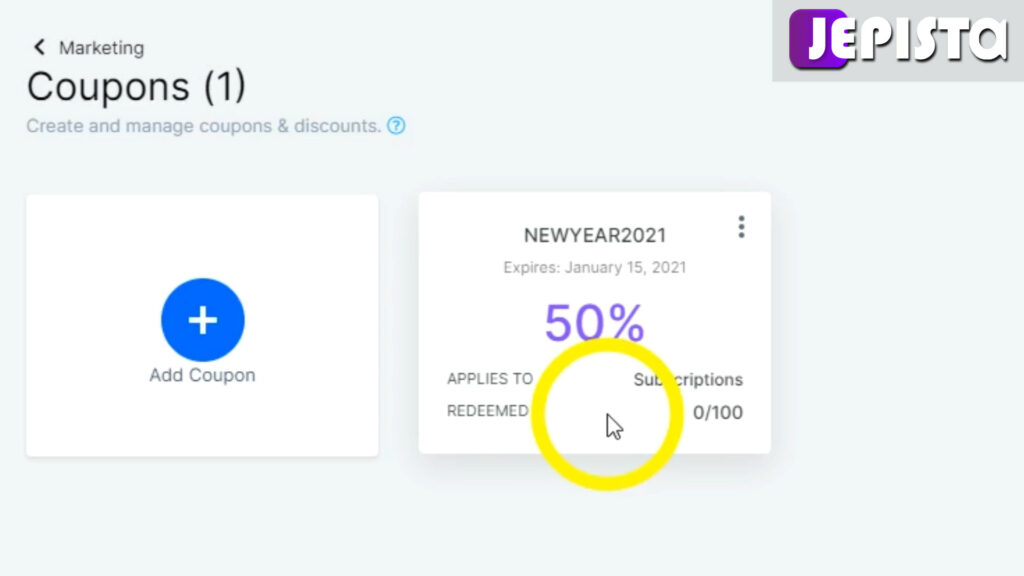Click the Subscriptions value on the coupon
Viewport: 1024px width, 576px height.
click(x=688, y=379)
